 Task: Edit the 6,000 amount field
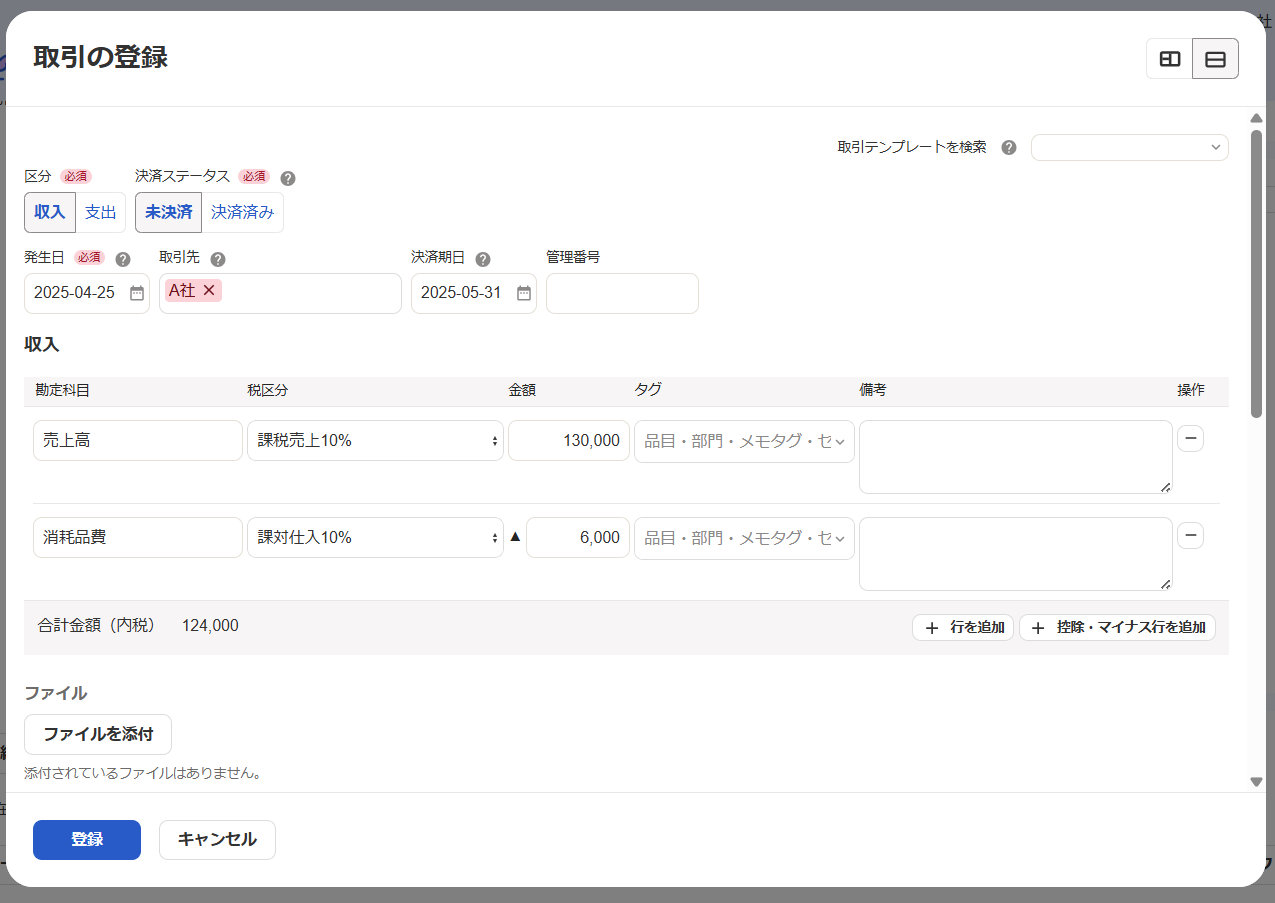578,537
